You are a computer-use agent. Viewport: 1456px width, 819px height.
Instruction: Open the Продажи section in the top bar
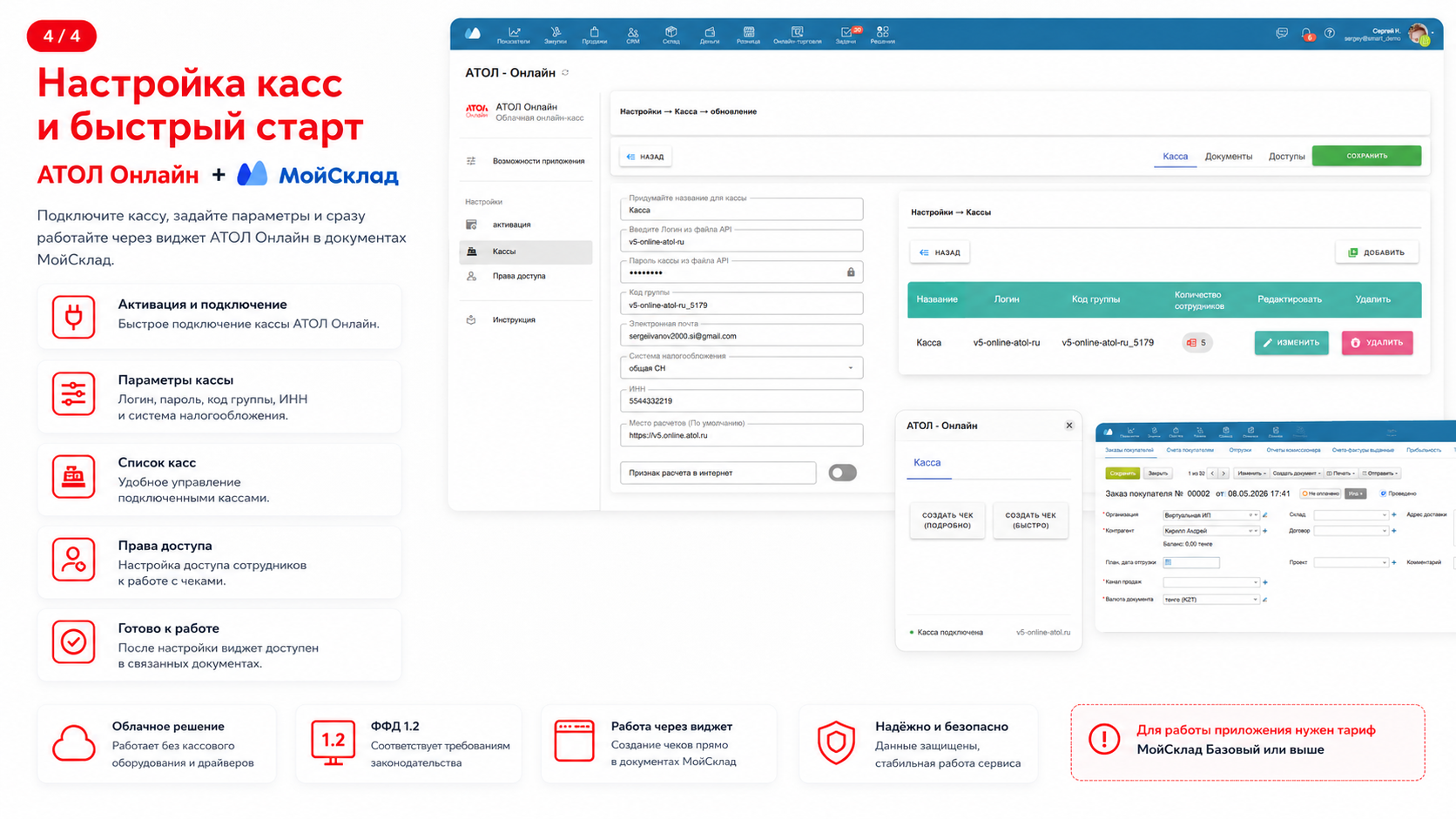coord(595,35)
